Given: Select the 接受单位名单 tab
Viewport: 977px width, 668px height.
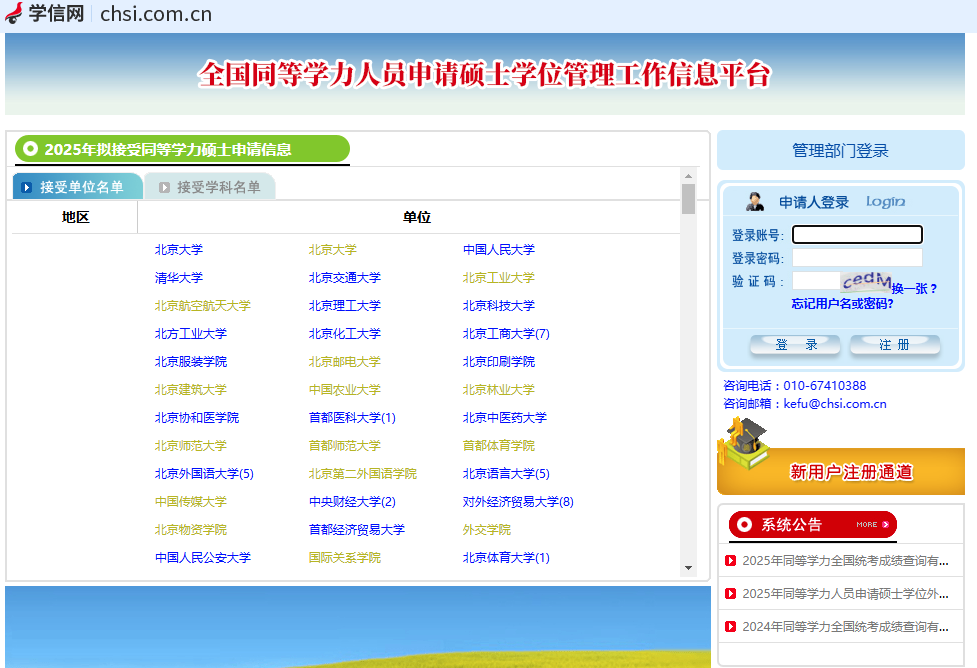Looking at the screenshot, I should pos(78,187).
